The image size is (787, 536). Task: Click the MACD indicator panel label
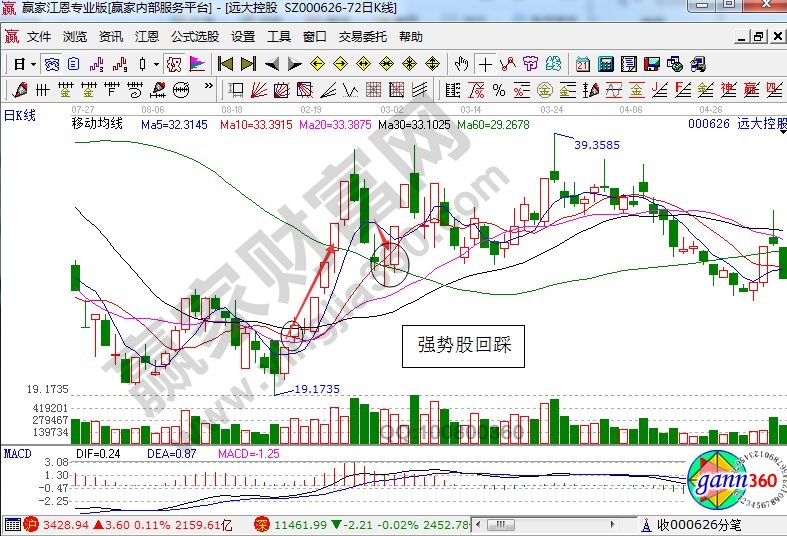pos(17,455)
